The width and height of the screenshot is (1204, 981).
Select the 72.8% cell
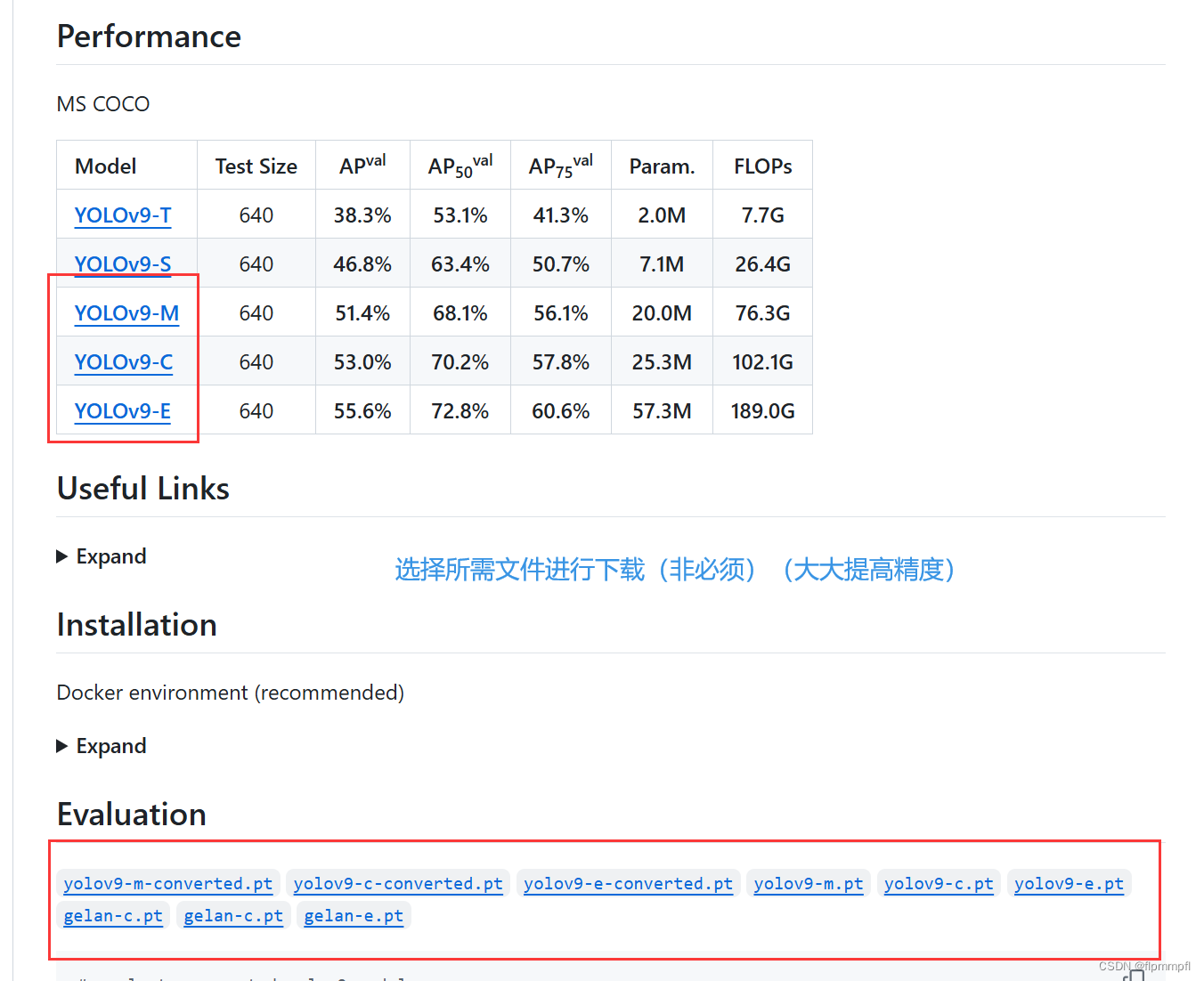pos(460,411)
